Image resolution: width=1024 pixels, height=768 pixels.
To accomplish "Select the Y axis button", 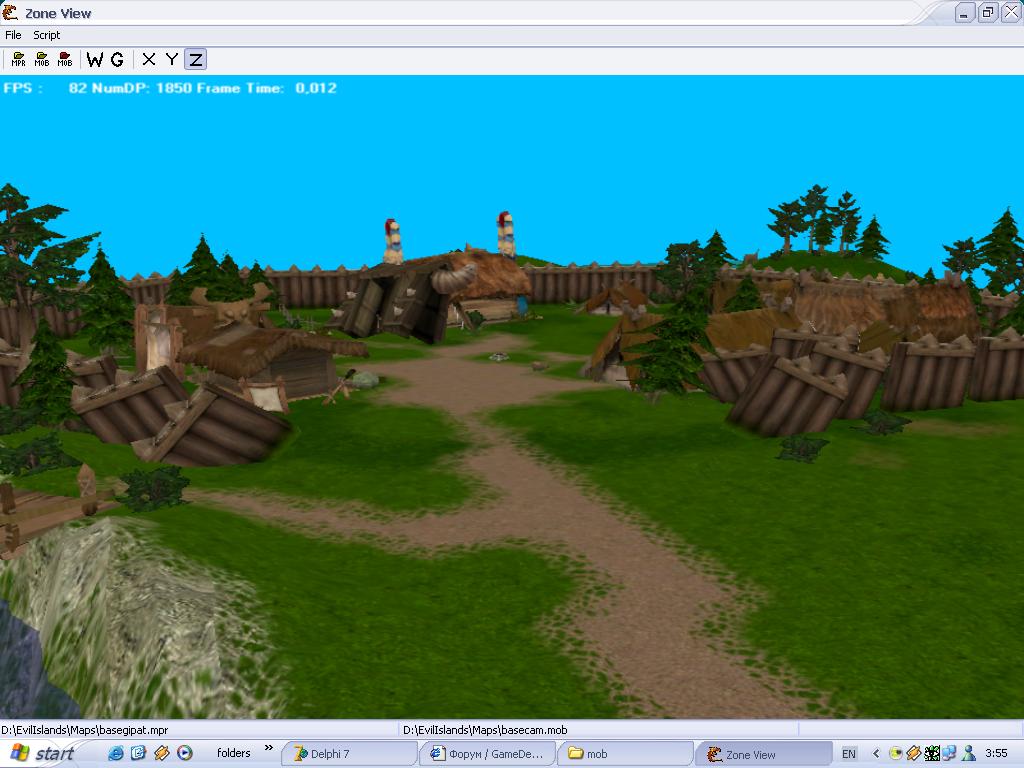I will point(172,60).
